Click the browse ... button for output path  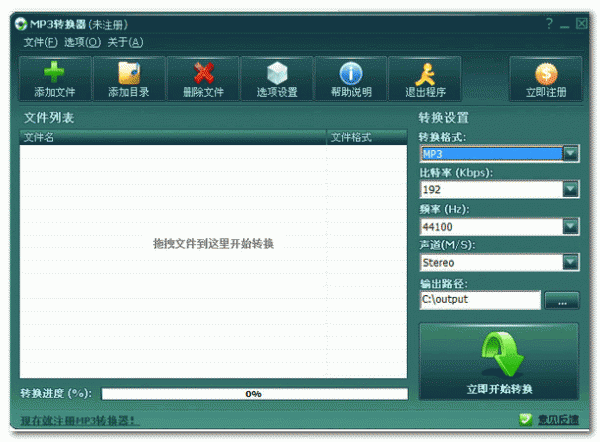coord(562,300)
